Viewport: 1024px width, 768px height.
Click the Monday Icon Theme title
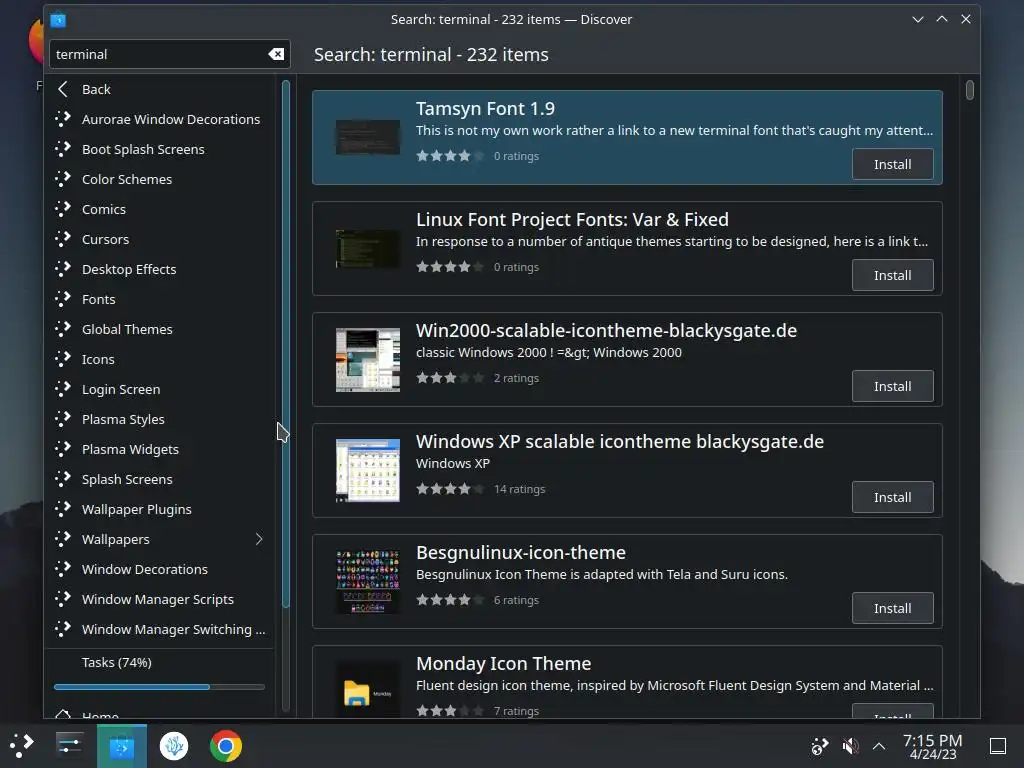[x=504, y=664]
